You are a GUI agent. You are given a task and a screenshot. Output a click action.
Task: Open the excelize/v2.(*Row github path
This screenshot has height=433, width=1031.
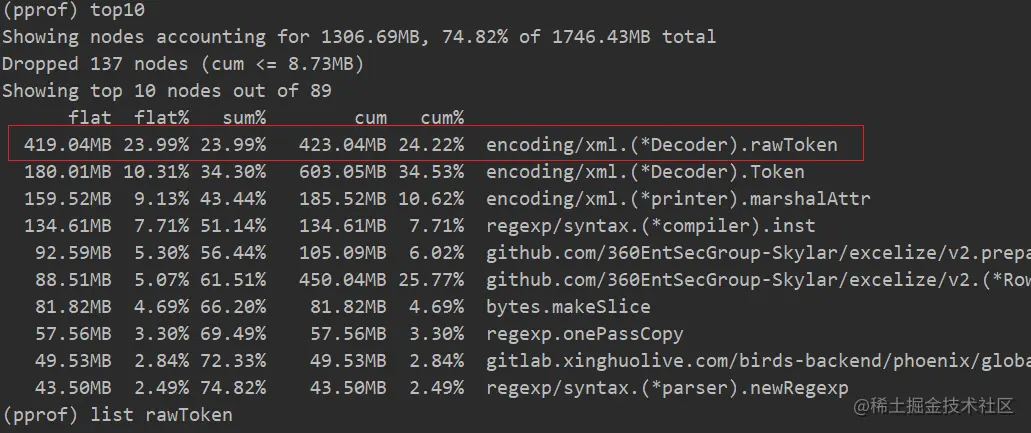[x=757, y=280]
